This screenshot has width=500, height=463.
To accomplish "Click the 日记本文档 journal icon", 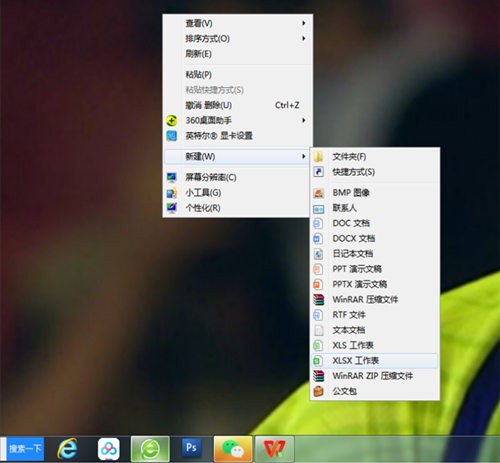I will pos(318,254).
